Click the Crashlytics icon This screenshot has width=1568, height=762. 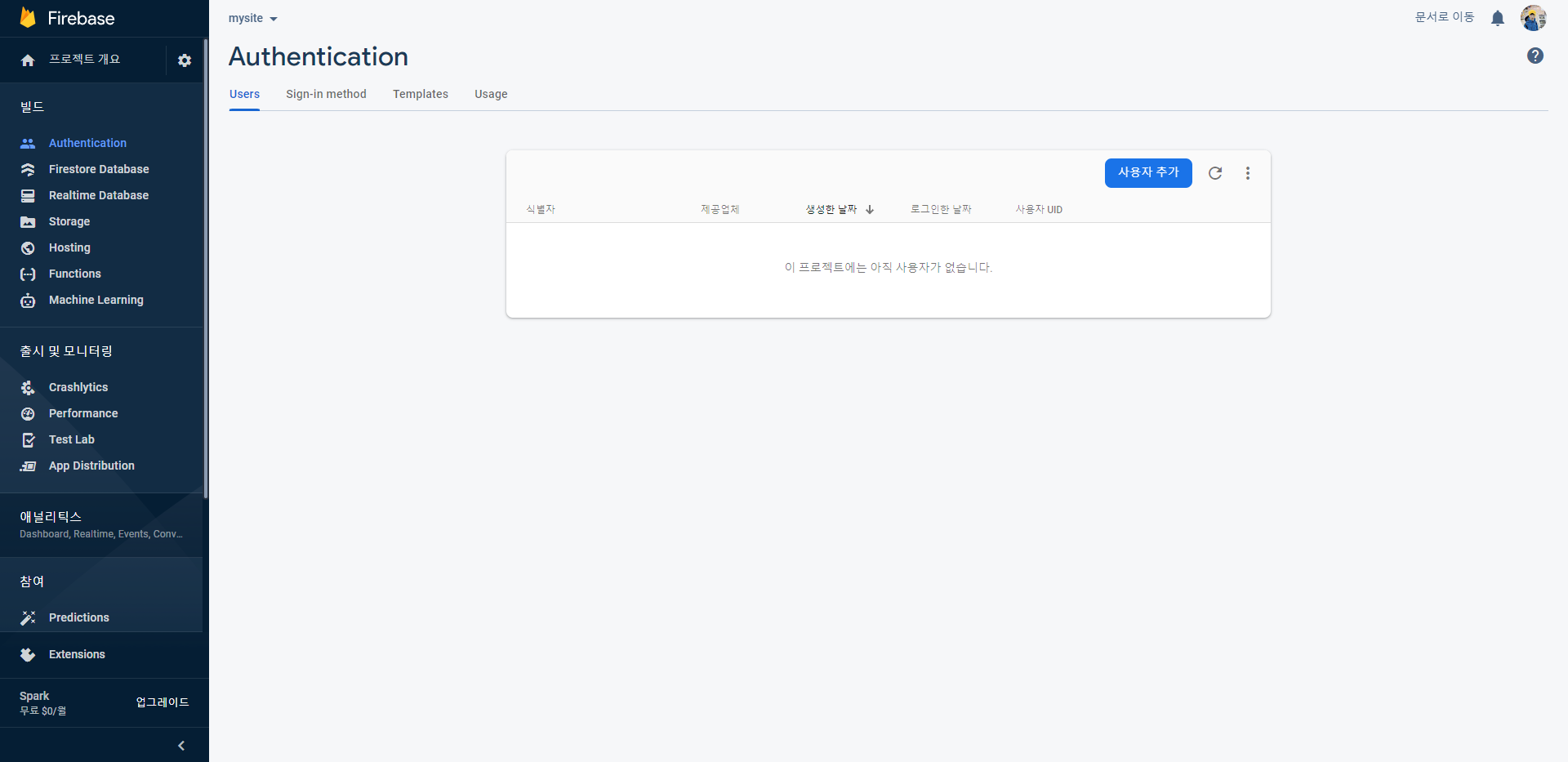click(28, 388)
